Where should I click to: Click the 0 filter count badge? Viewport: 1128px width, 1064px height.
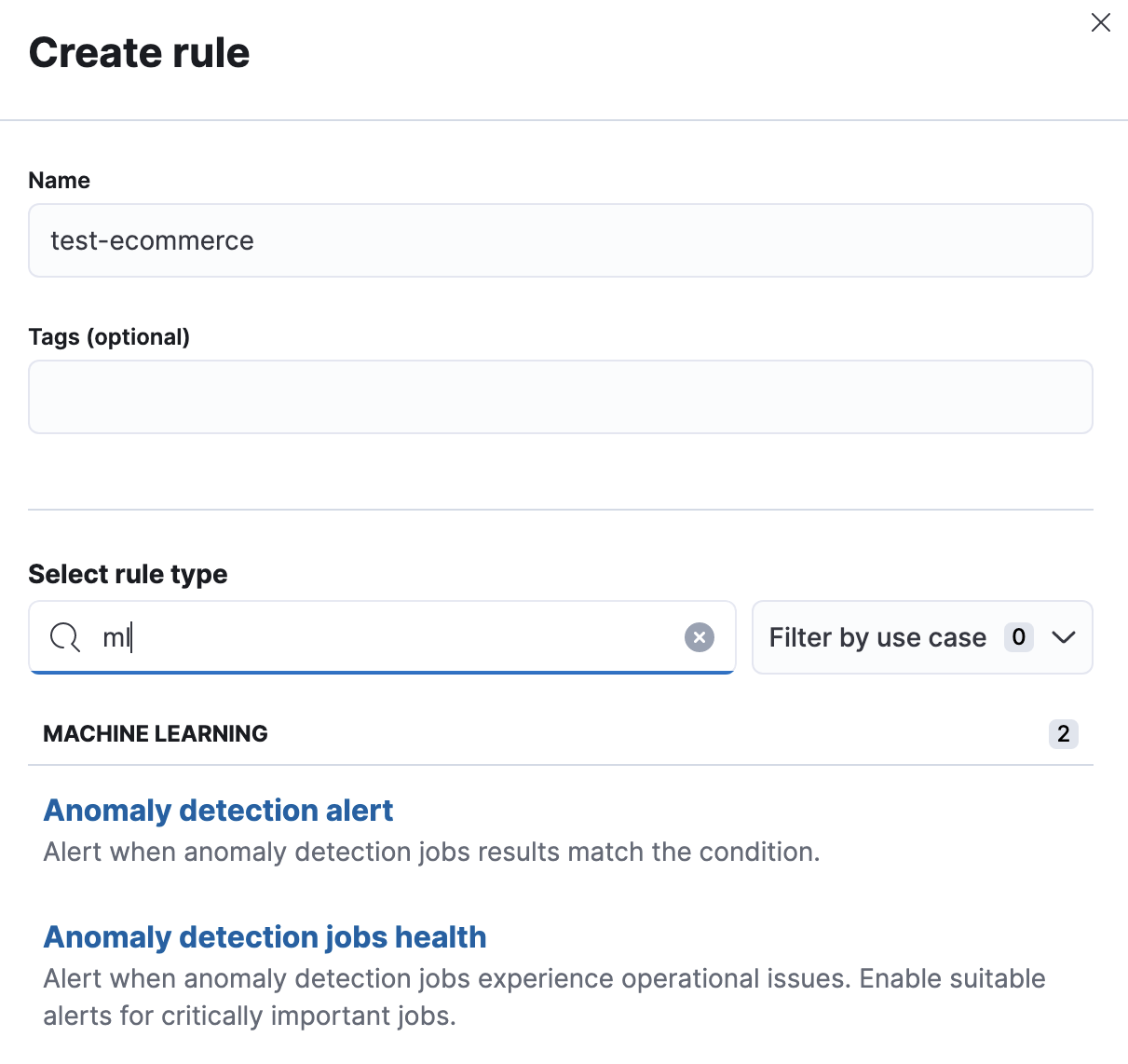[1019, 637]
